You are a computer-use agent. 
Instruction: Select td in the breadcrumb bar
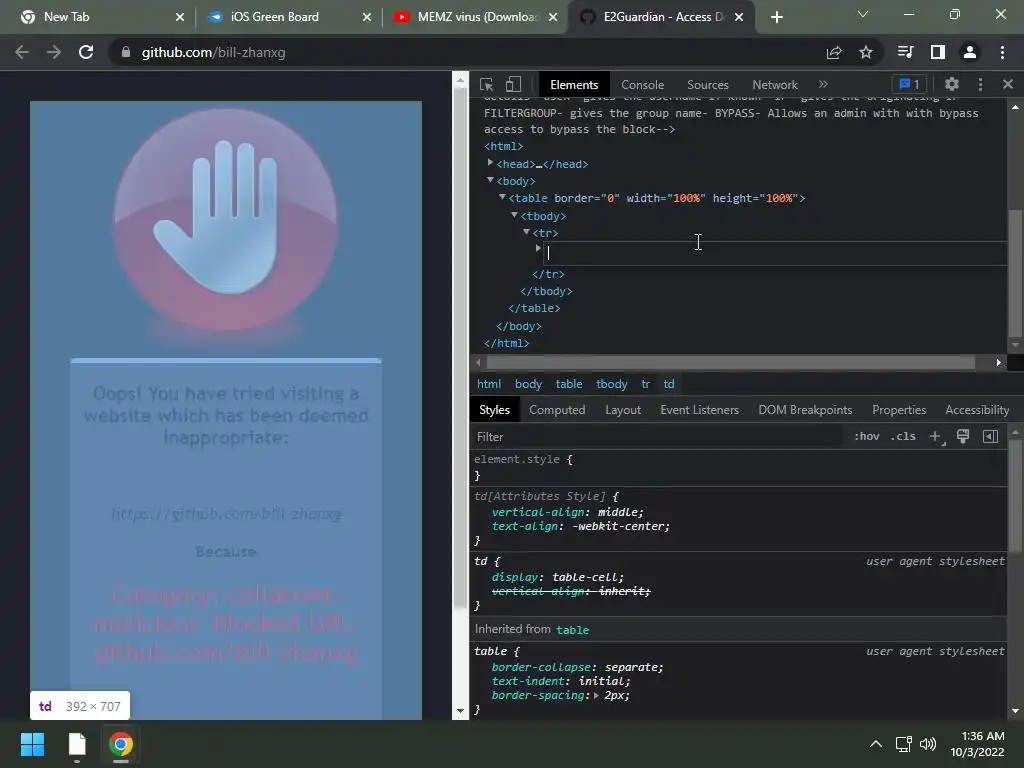pyautogui.click(x=669, y=384)
